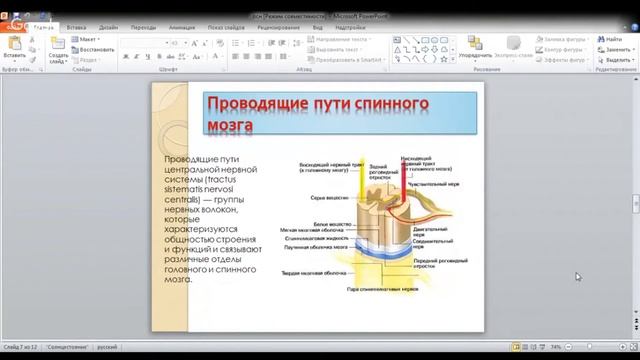Open the Shape Fill (Заливка фигуры) dropdown
The width and height of the screenshot is (640, 360).
click(x=562, y=39)
